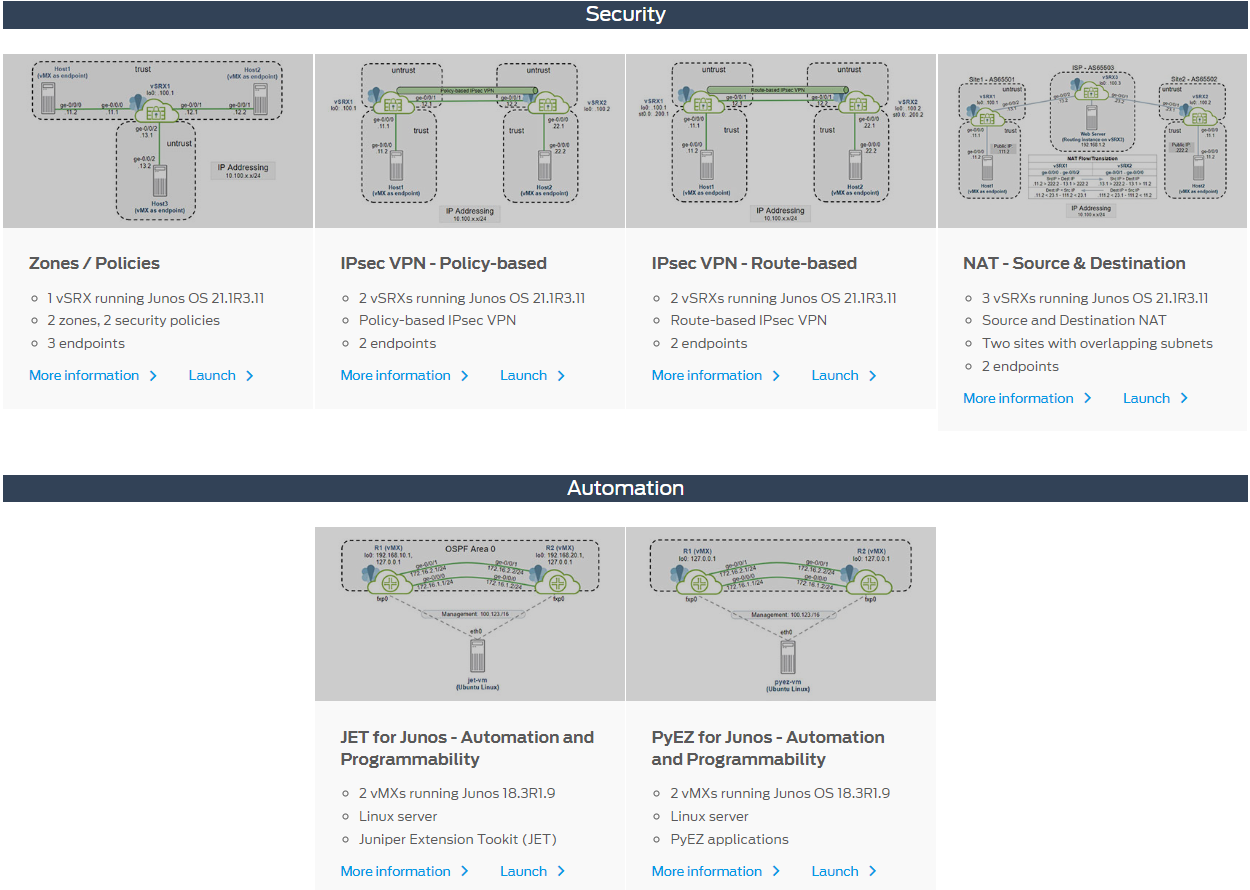Open More information for IPsec VPN - Policy-based
1250x890 pixels.
tap(398, 374)
